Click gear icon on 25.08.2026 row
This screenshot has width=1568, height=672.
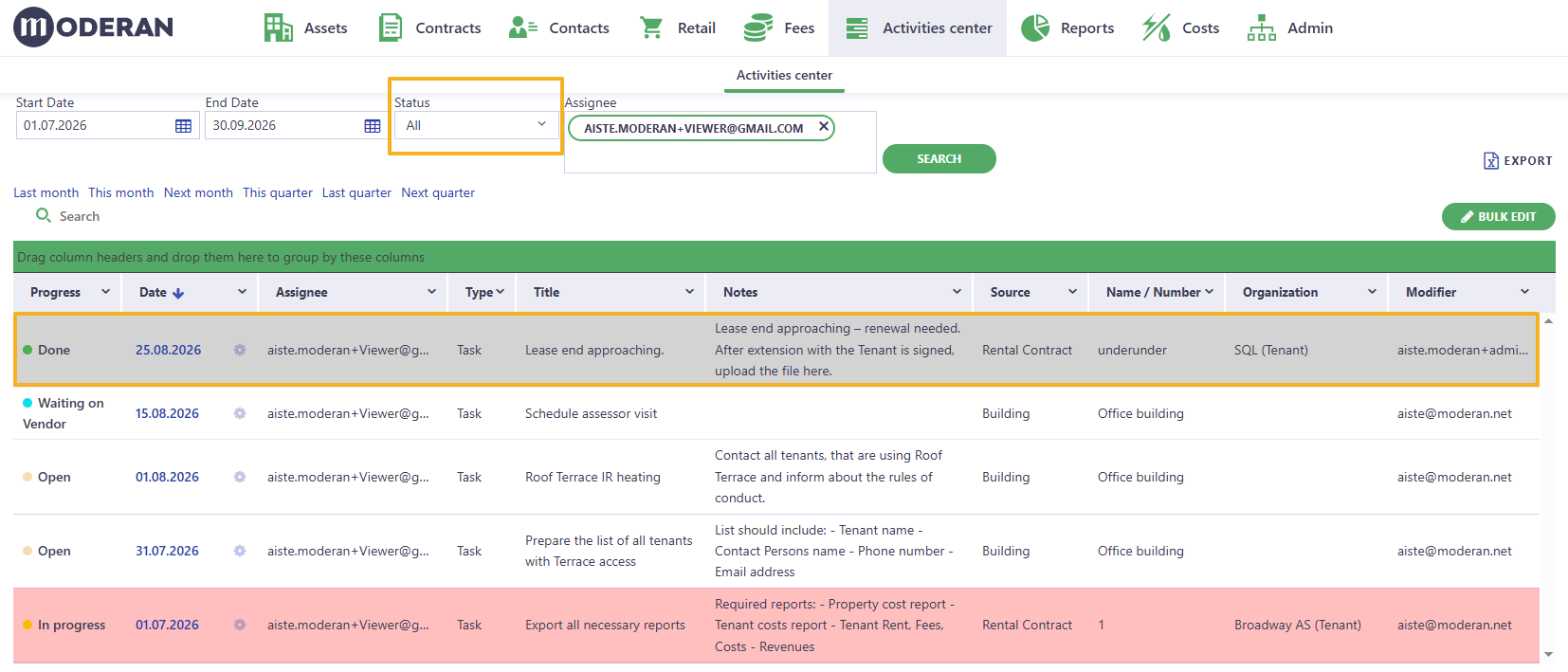pyautogui.click(x=240, y=350)
